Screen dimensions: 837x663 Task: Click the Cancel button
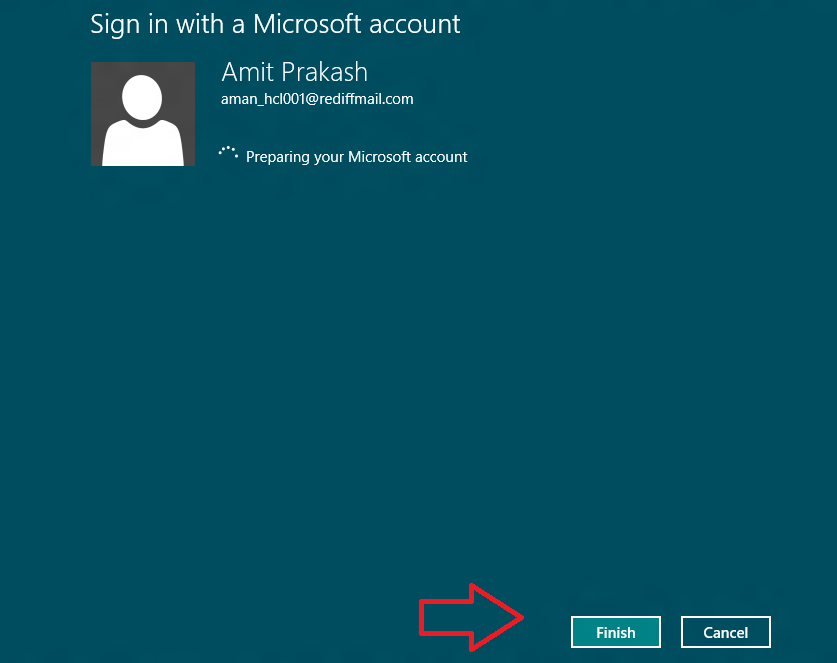tap(725, 632)
